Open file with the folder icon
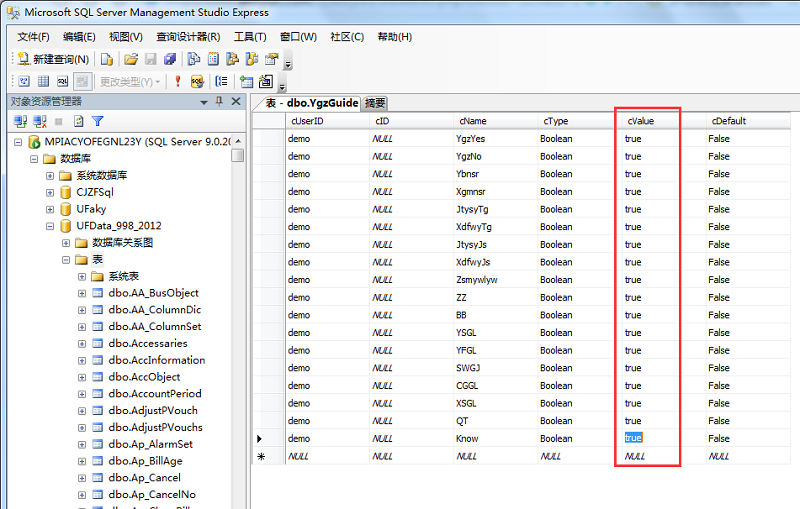This screenshot has height=509, width=800. tap(131, 59)
